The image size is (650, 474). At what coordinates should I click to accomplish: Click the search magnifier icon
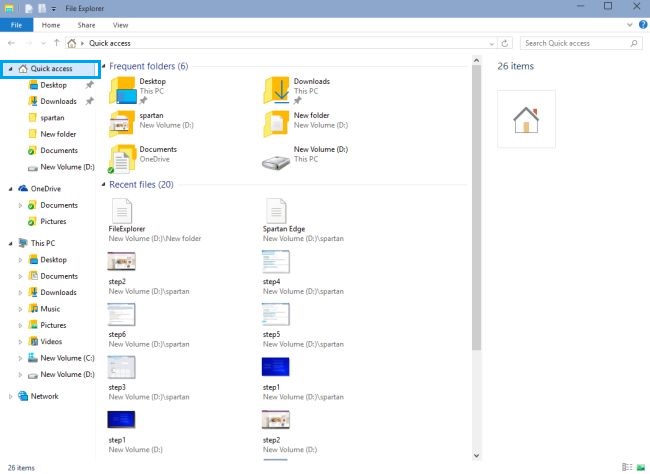pyautogui.click(x=634, y=43)
